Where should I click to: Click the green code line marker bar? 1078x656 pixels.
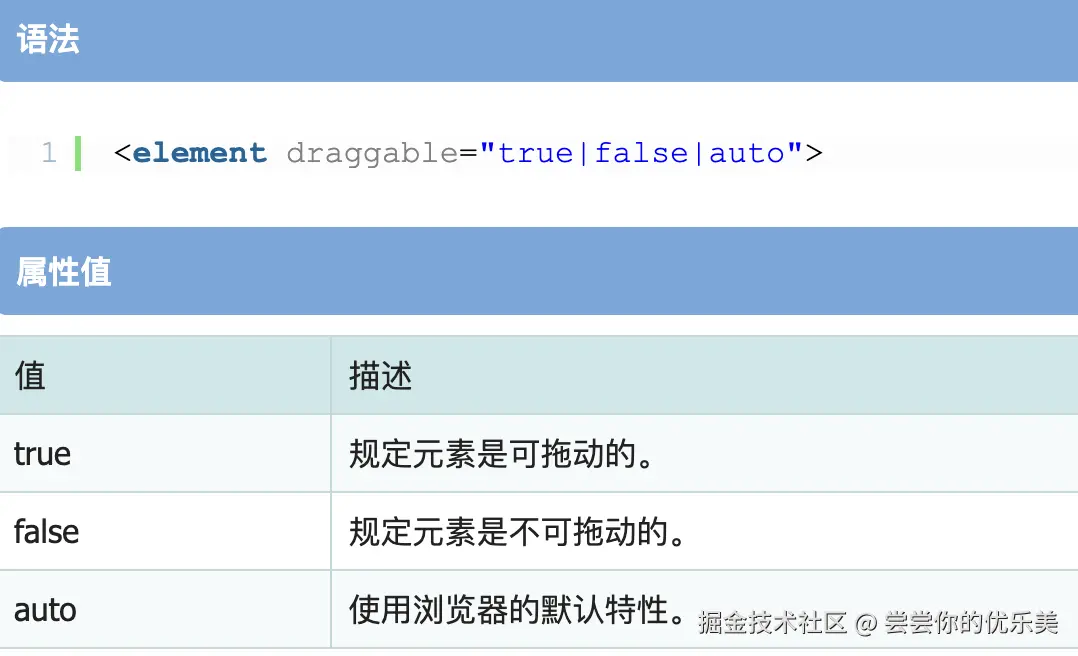point(78,153)
